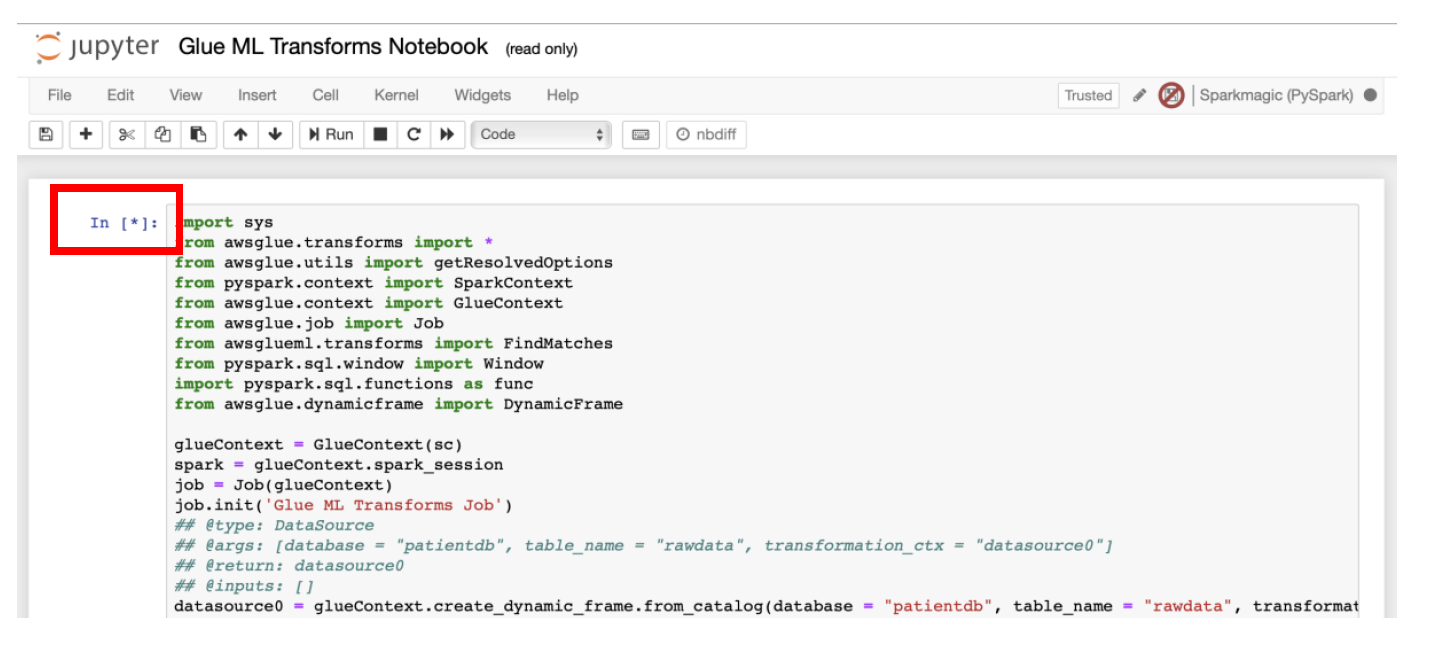
Task: Click the comment '## @type: DataSource'
Action: coord(274,525)
